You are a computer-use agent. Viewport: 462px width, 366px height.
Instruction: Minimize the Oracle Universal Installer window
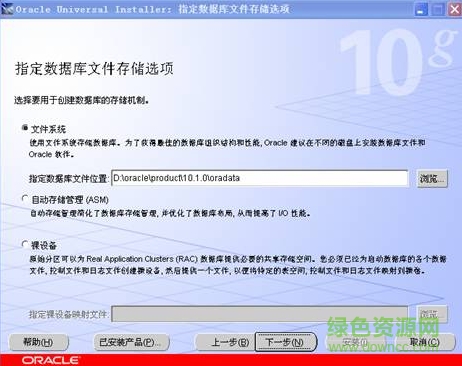[421, 9]
